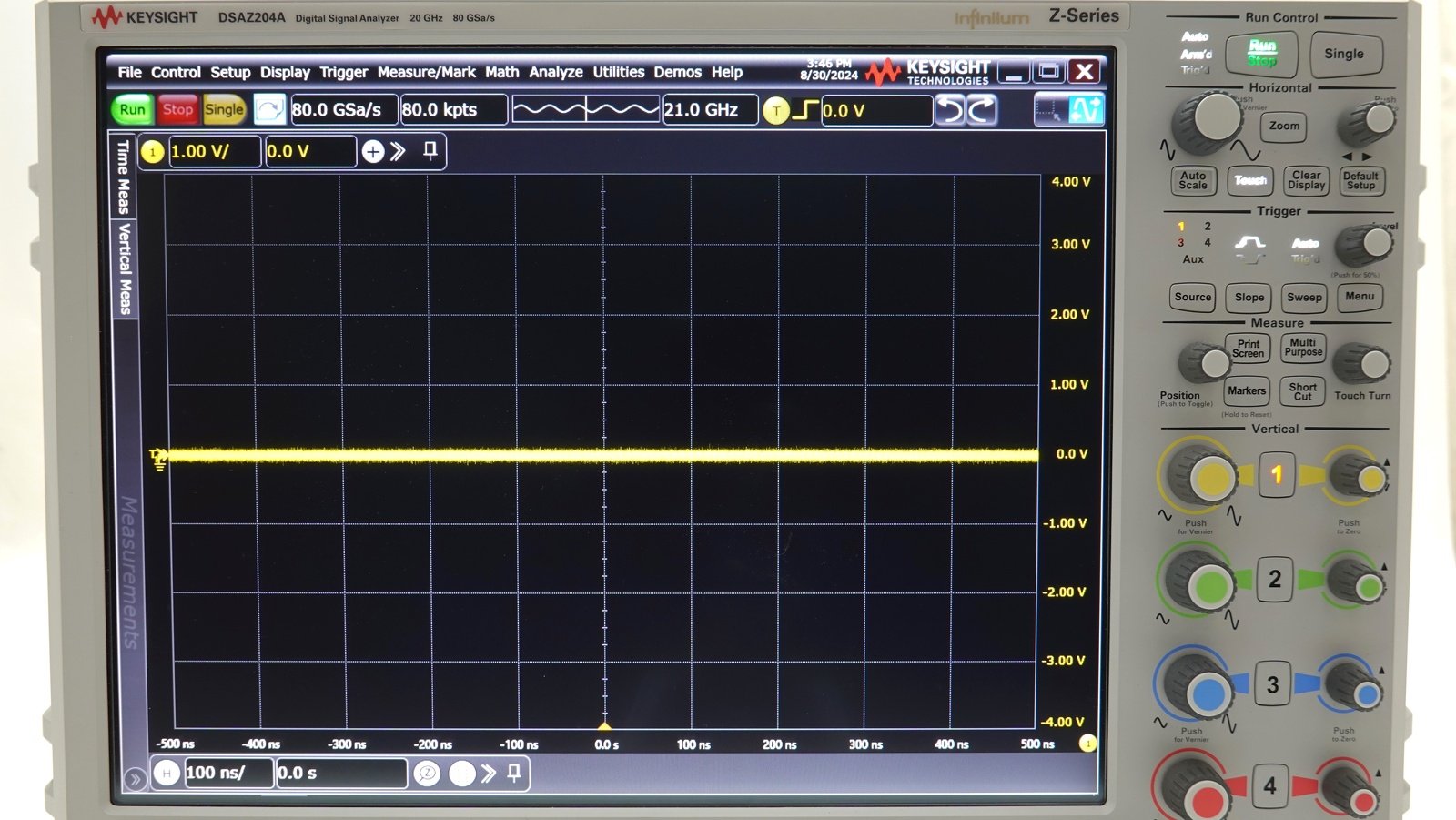Image resolution: width=1456 pixels, height=820 pixels.
Task: Click the Undo arrow icon
Action: tap(949, 110)
